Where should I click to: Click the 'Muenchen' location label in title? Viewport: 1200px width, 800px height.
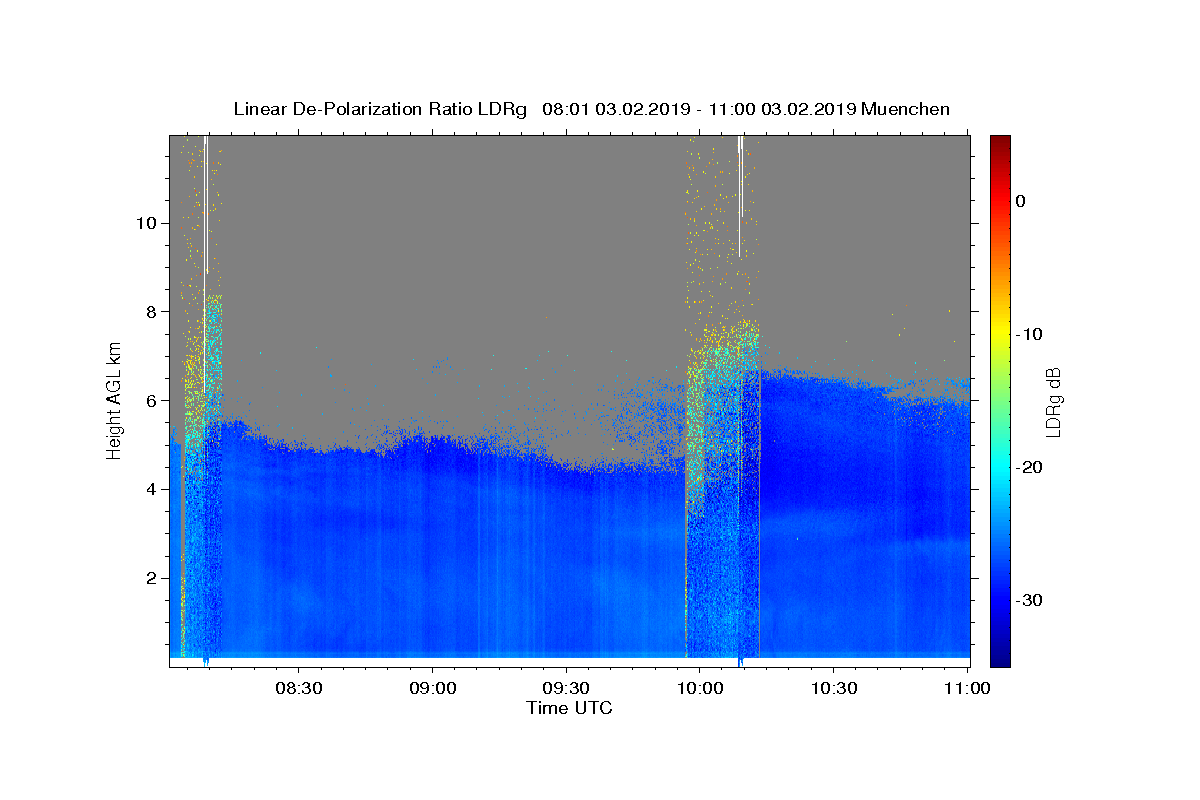pos(905,109)
